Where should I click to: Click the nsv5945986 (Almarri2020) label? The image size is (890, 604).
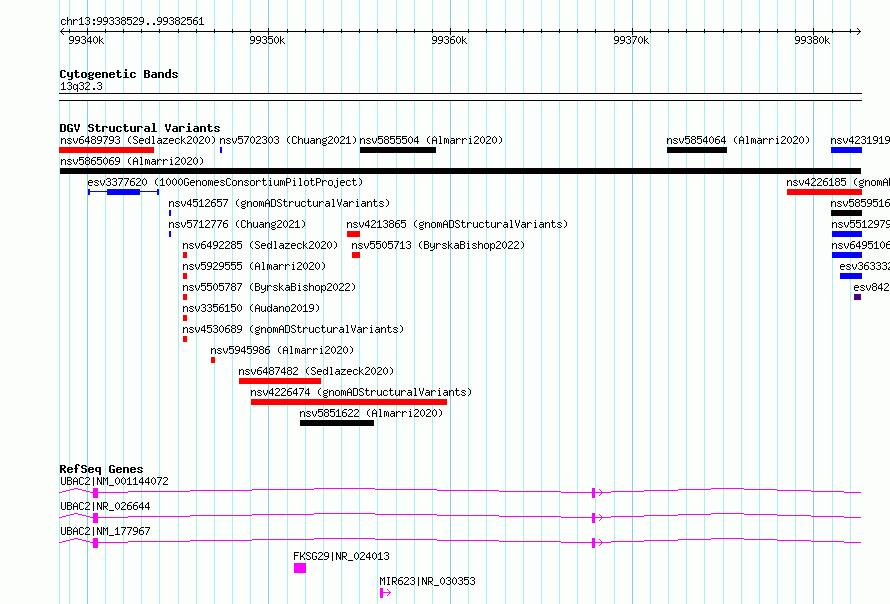[282, 350]
